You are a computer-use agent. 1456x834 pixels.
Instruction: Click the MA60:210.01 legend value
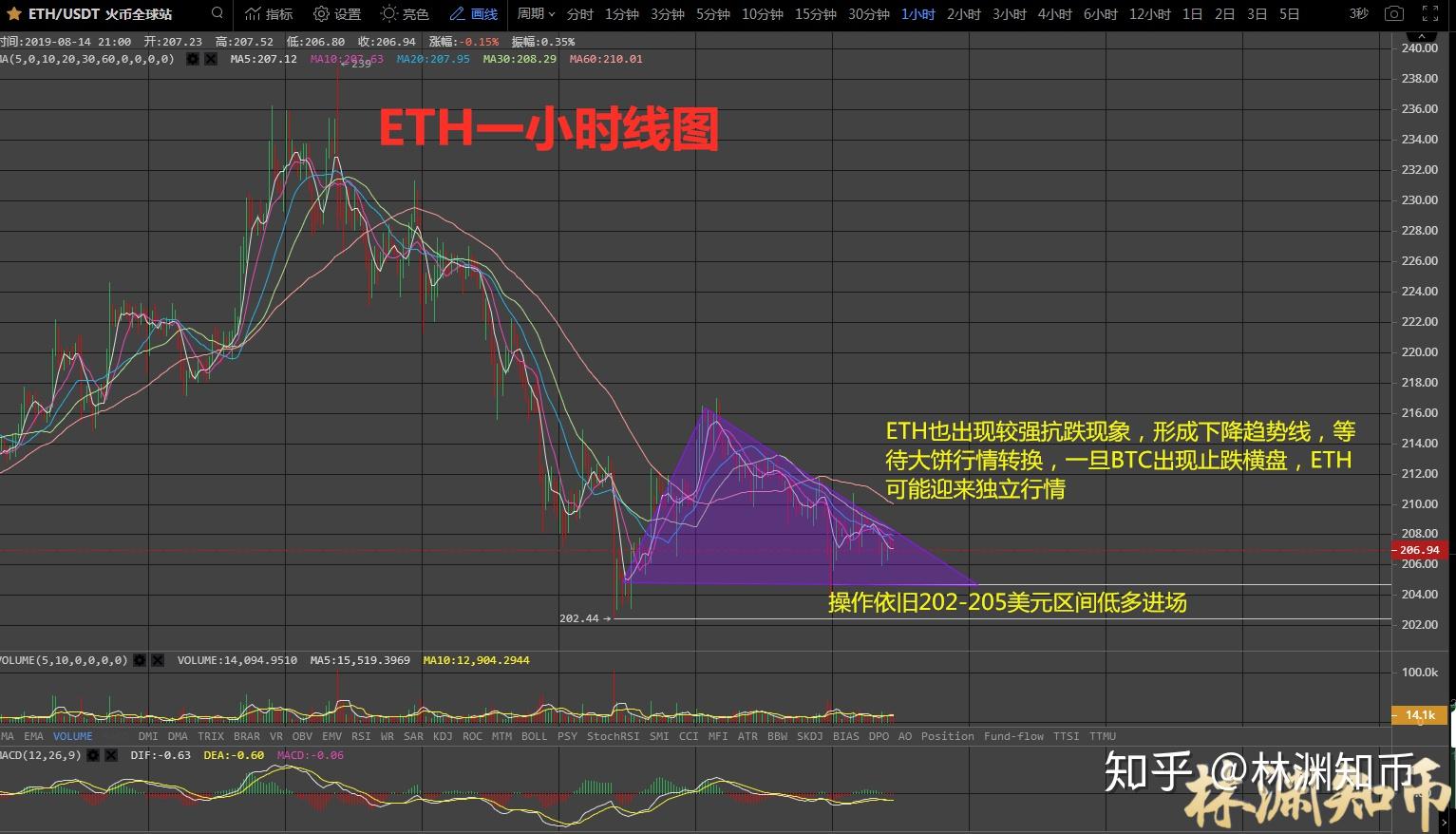point(606,59)
